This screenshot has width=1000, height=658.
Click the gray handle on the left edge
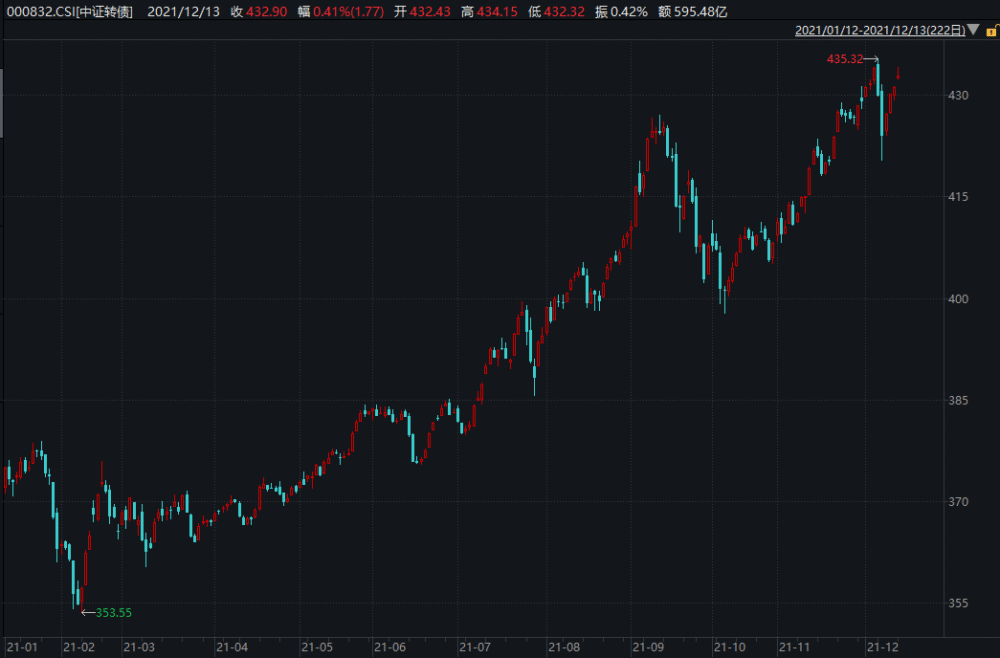(1, 103)
